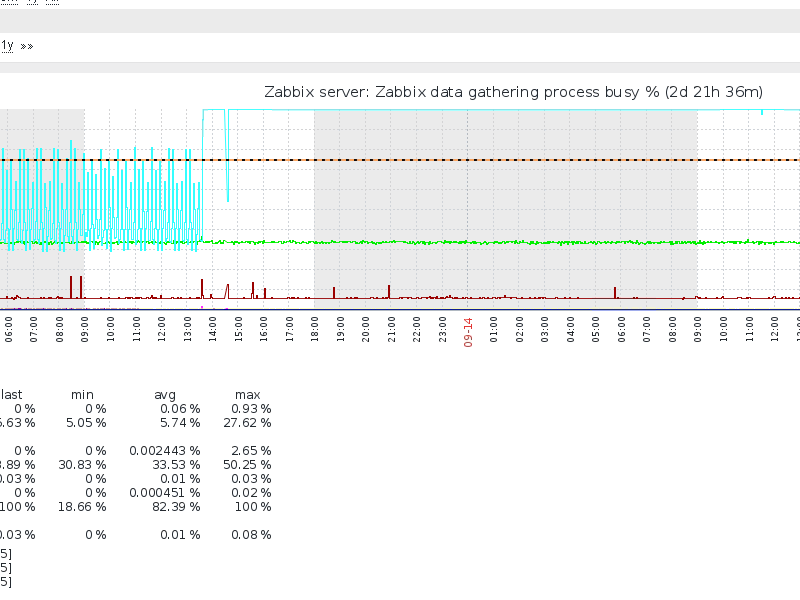Click the 0.002443 % avg value

(165, 451)
